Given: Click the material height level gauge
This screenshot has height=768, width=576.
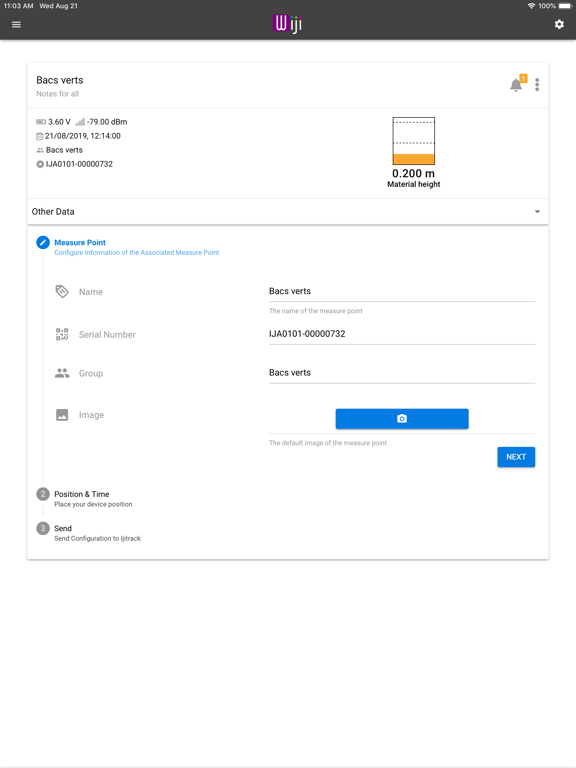Looking at the screenshot, I should 414,141.
